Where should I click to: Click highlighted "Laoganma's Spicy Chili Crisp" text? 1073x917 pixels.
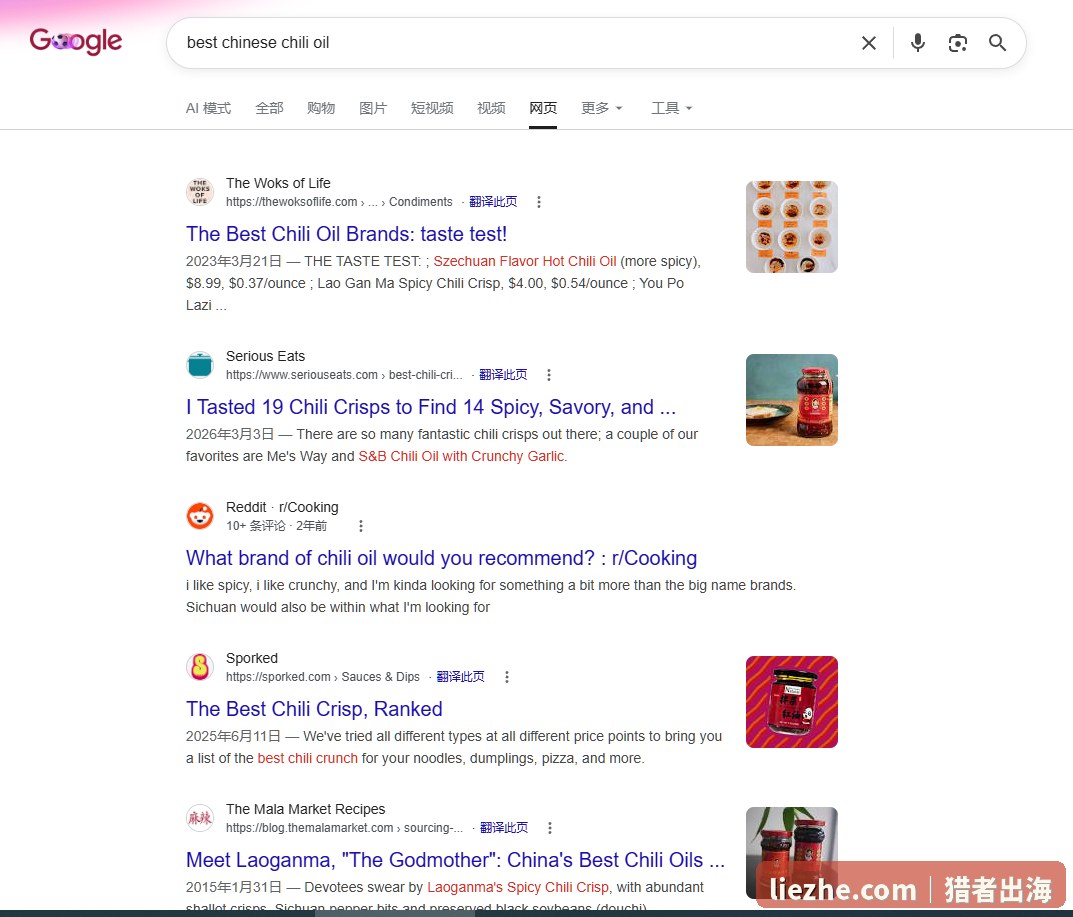[518, 888]
